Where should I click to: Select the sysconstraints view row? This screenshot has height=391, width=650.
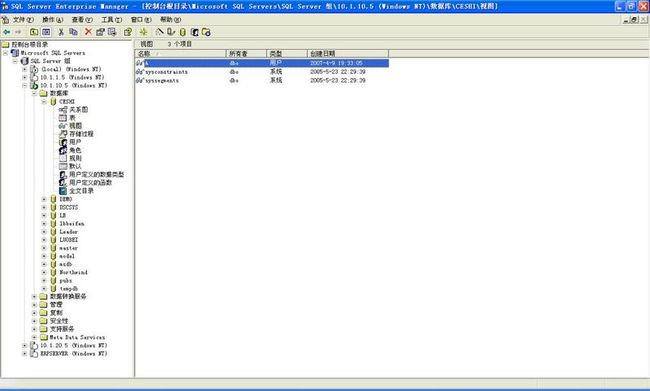pyautogui.click(x=262, y=72)
